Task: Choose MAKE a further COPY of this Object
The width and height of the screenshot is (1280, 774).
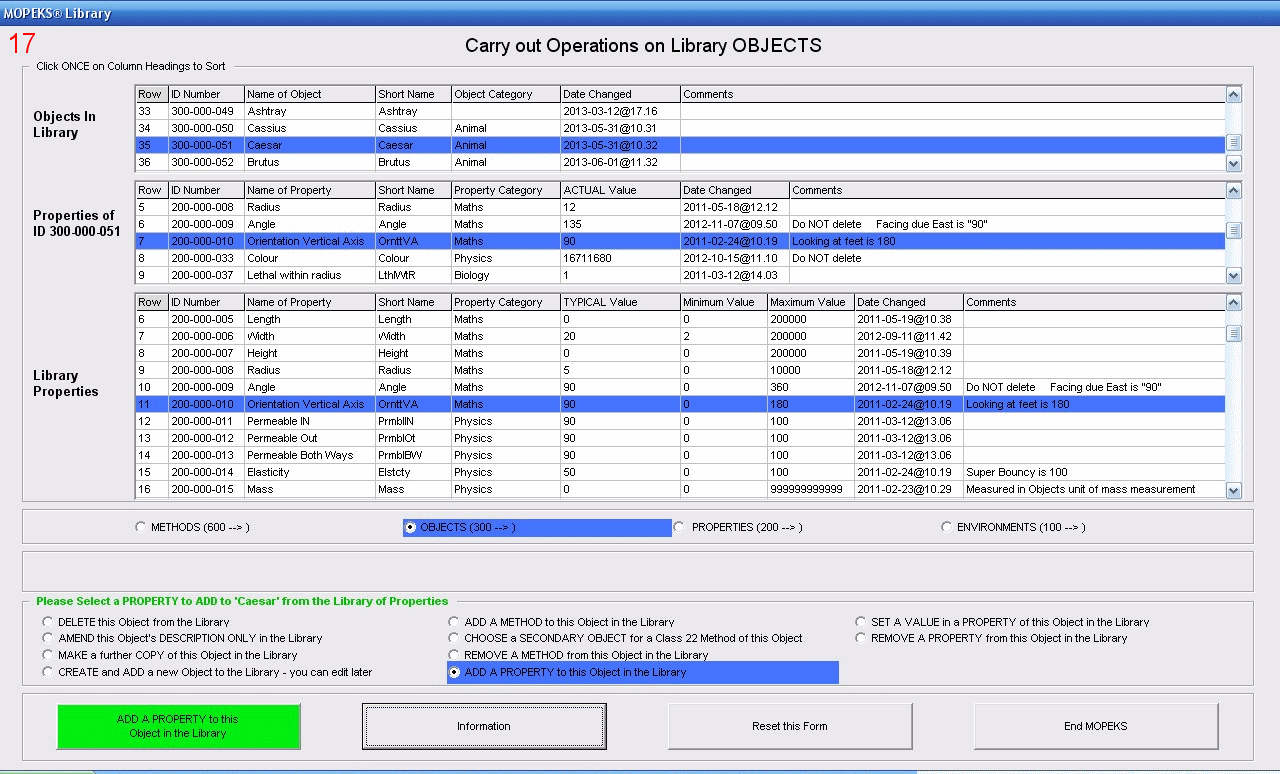Action: (47, 655)
